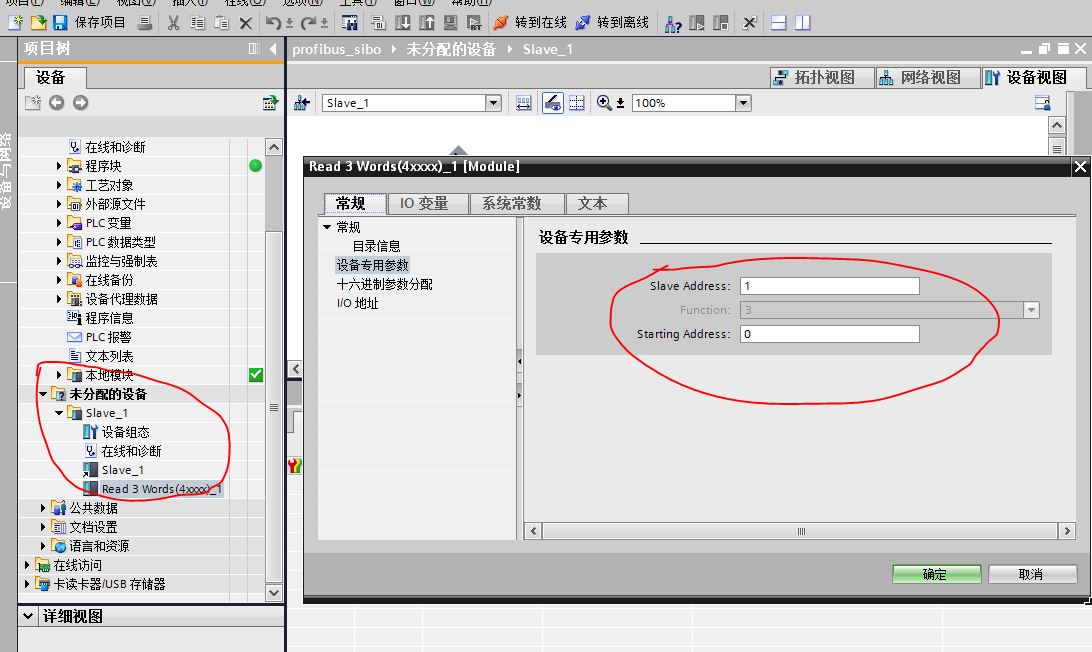Collapse the 常规 node in dialog navigation
This screenshot has width=1092, height=652.
click(x=327, y=227)
